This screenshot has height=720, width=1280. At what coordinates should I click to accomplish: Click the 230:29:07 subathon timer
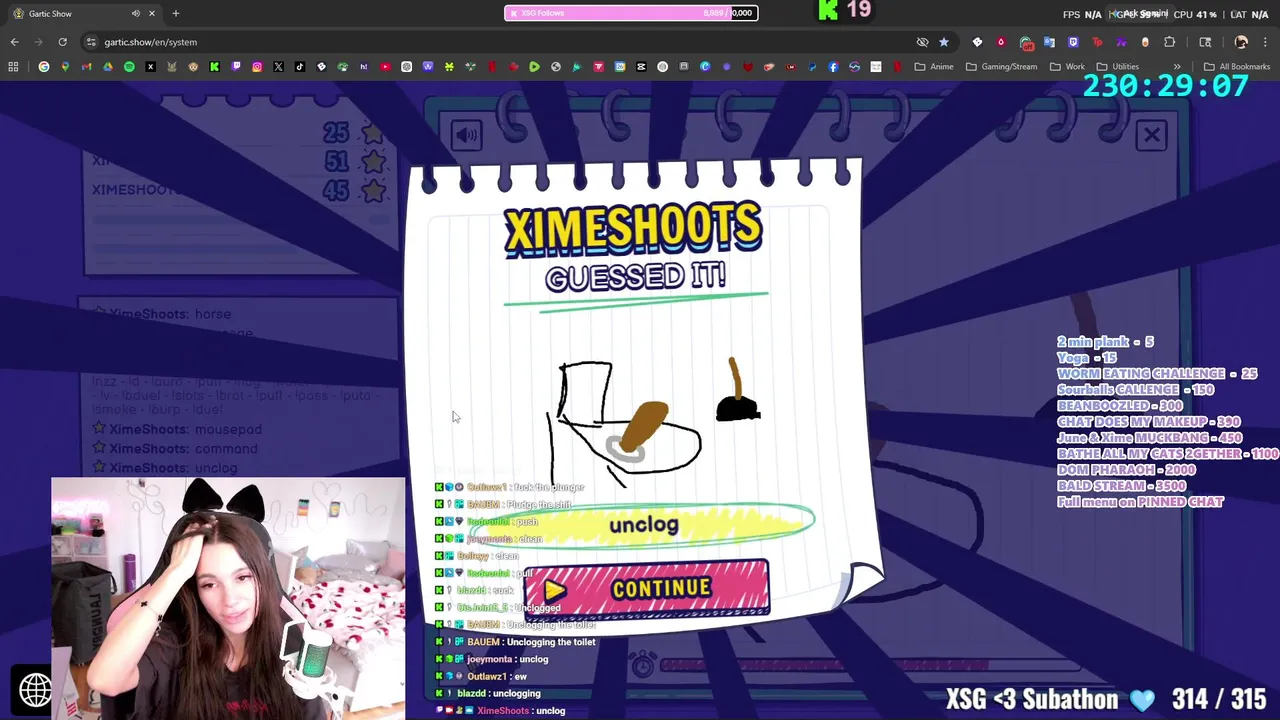tap(1165, 86)
